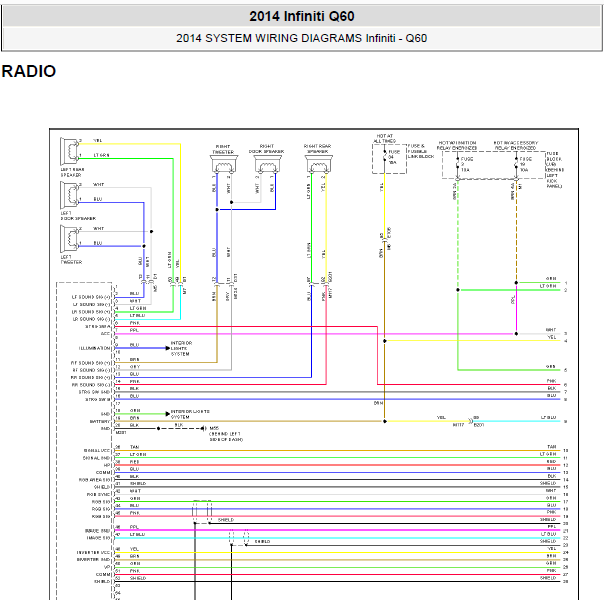Select the Fuse 19 10A symbol in fuse block
The height and width of the screenshot is (600, 604).
tap(516, 164)
